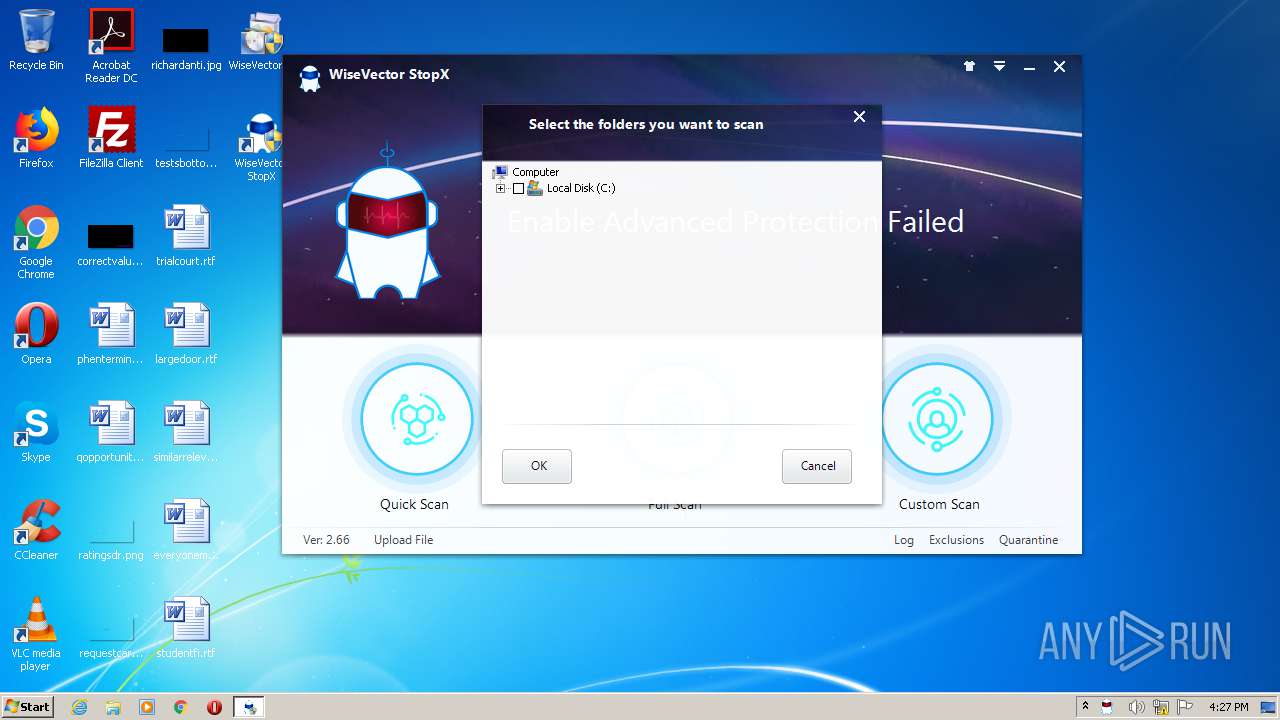
Task: Open CCleaner desktop shortcut
Action: click(x=36, y=530)
